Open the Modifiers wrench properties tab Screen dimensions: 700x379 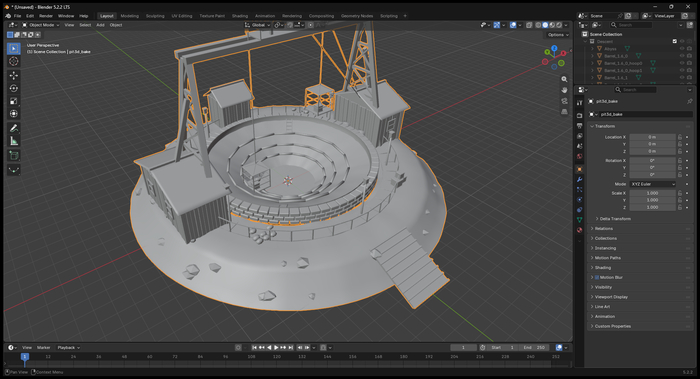(579, 179)
